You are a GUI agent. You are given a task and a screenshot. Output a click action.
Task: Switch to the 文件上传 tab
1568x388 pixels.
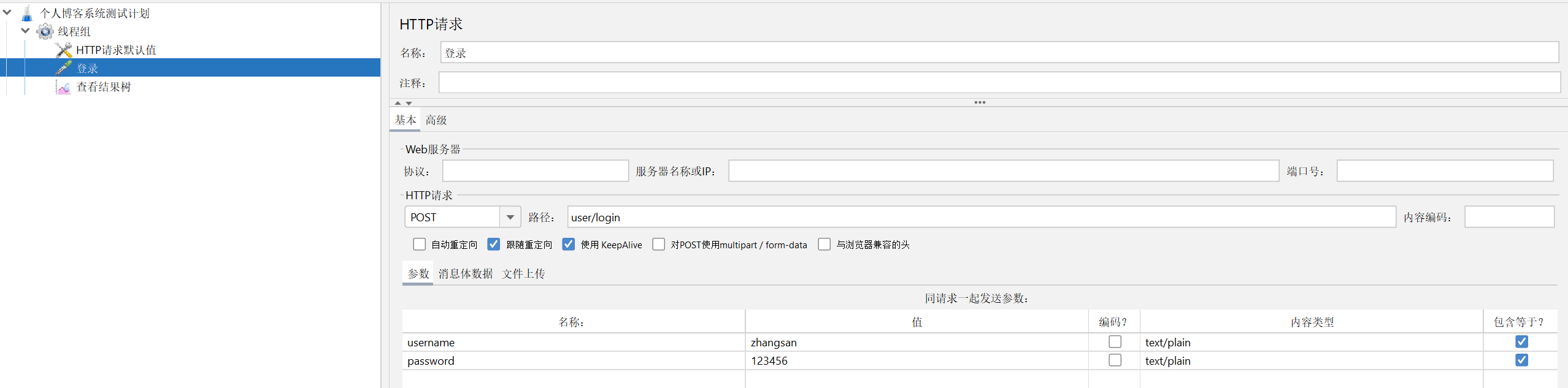523,273
